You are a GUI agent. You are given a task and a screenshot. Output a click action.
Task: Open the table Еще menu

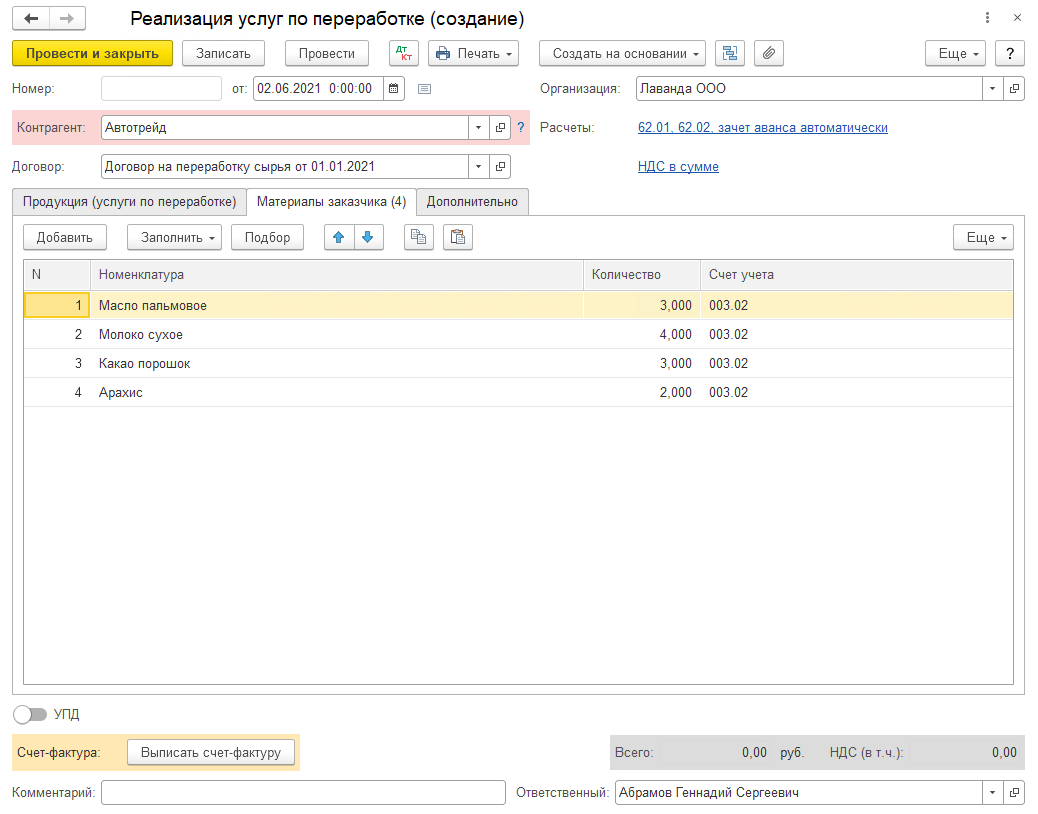pyautogui.click(x=984, y=238)
